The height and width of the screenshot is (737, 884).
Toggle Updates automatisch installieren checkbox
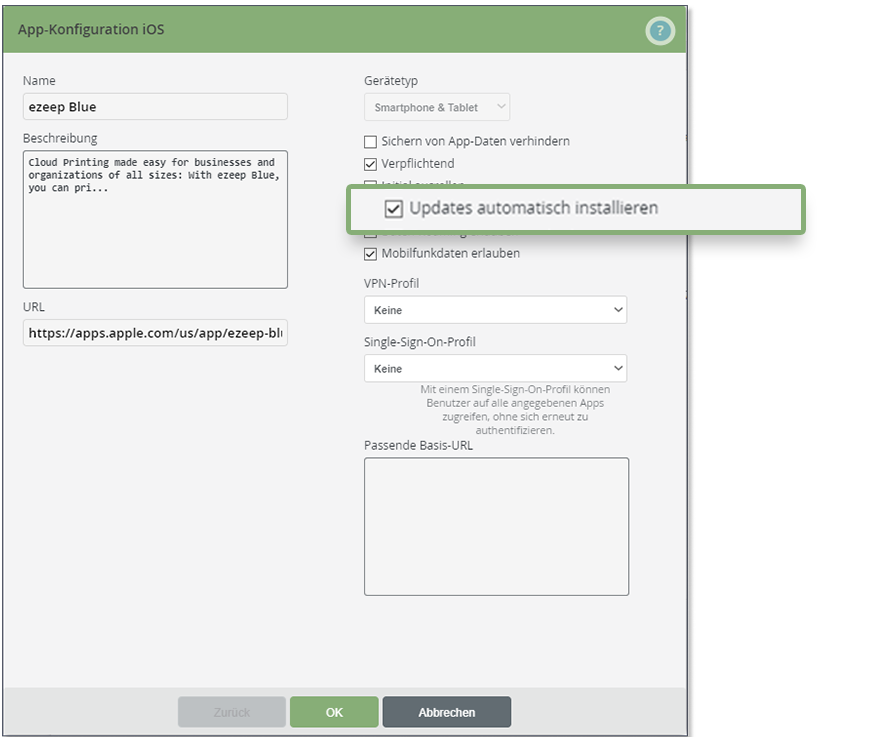click(x=394, y=209)
